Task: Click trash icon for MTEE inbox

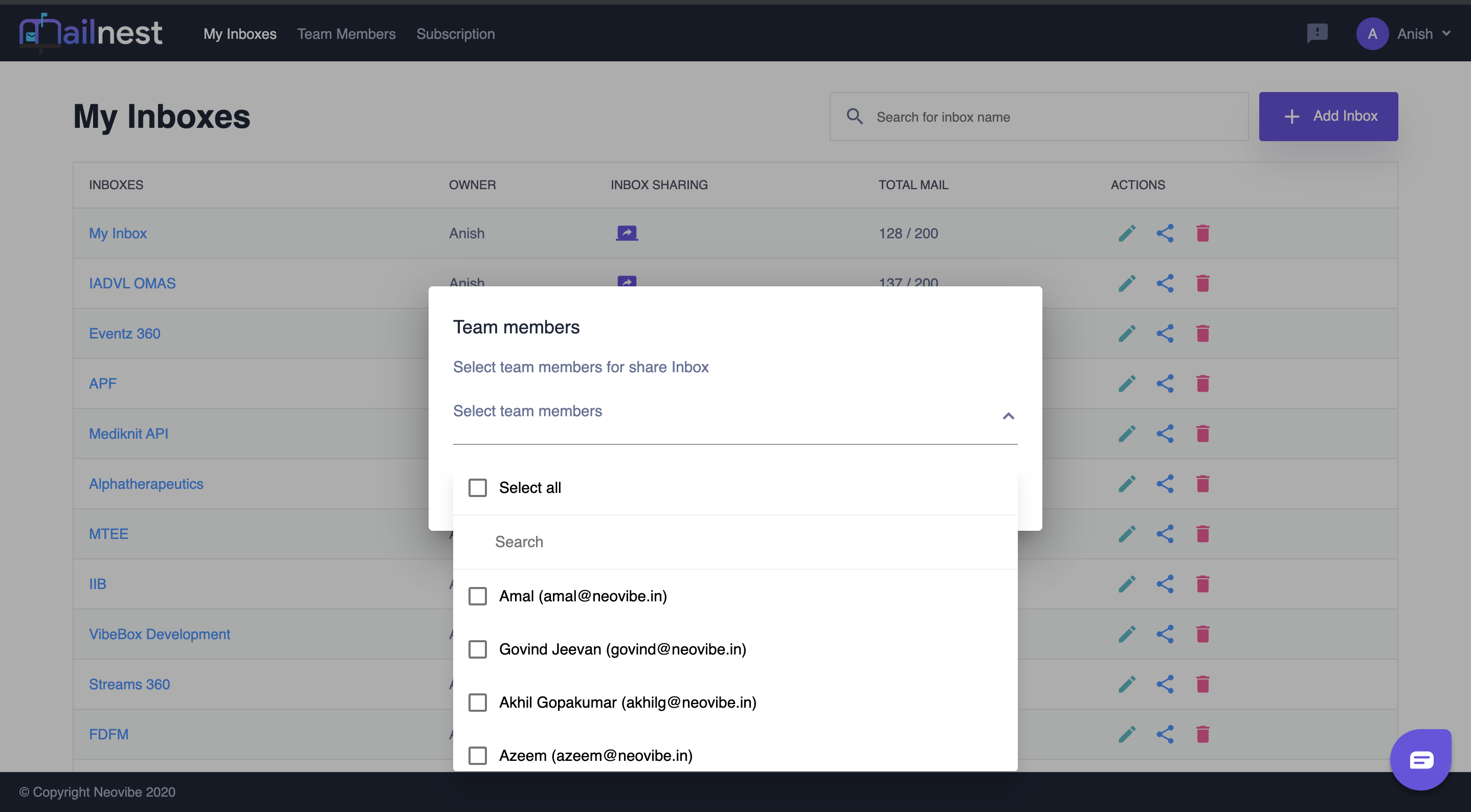Action: (x=1202, y=534)
